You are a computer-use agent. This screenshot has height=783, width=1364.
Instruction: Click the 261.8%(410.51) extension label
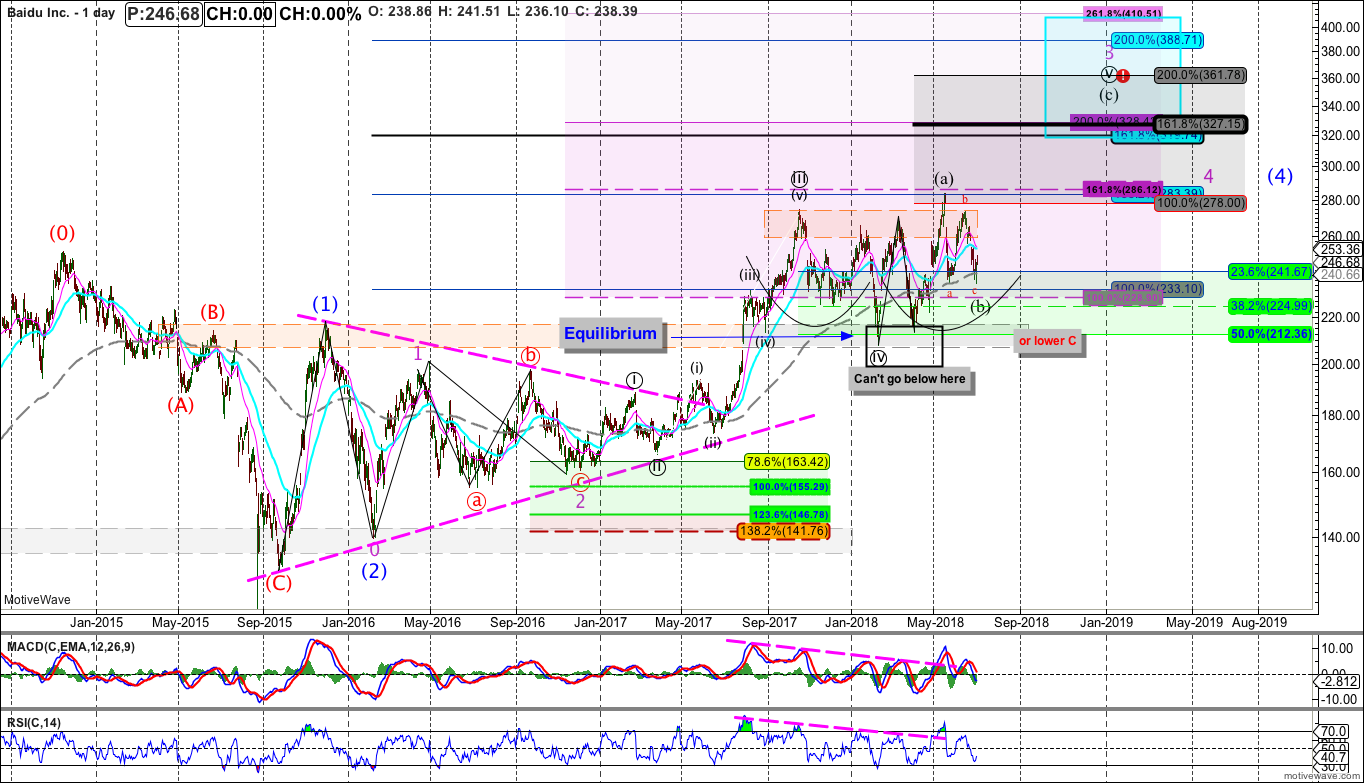click(1125, 14)
